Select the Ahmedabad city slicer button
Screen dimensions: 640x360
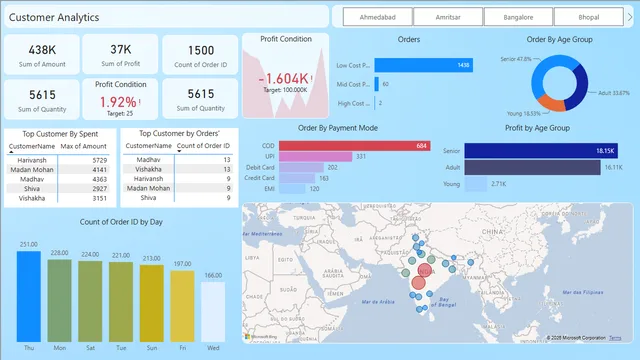(x=378, y=17)
